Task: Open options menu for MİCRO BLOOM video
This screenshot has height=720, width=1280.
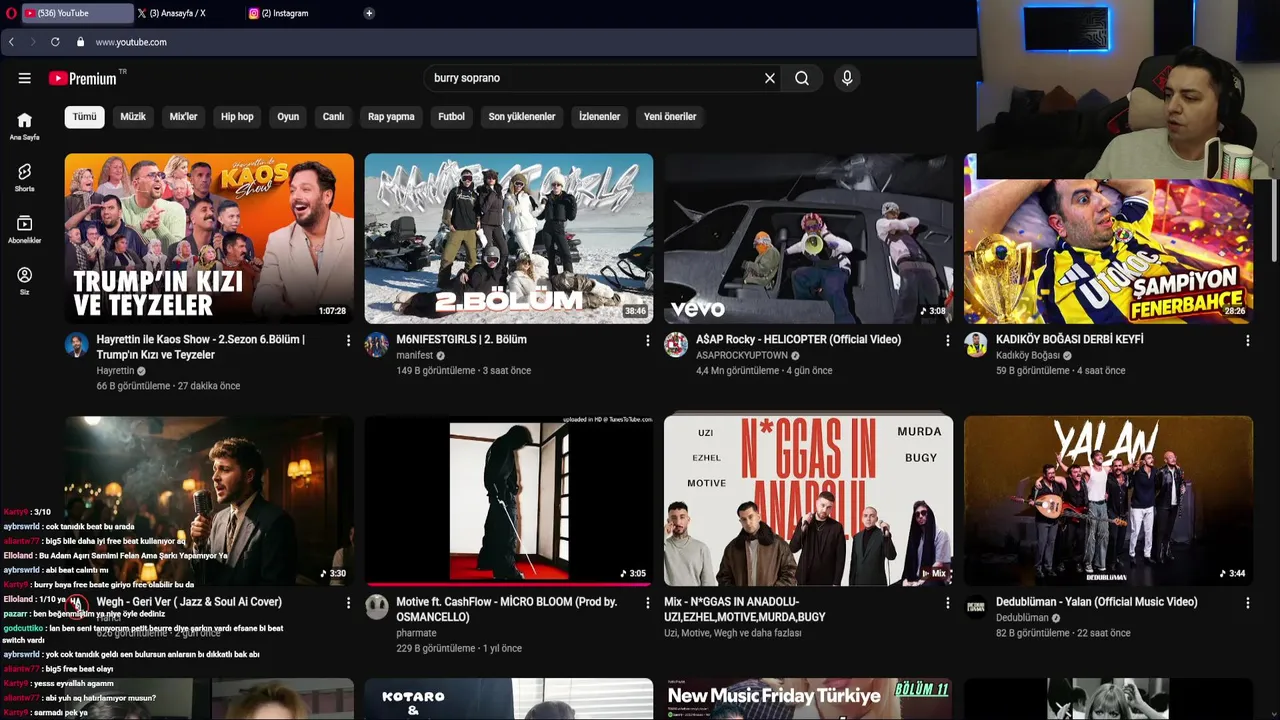Action: coord(648,603)
